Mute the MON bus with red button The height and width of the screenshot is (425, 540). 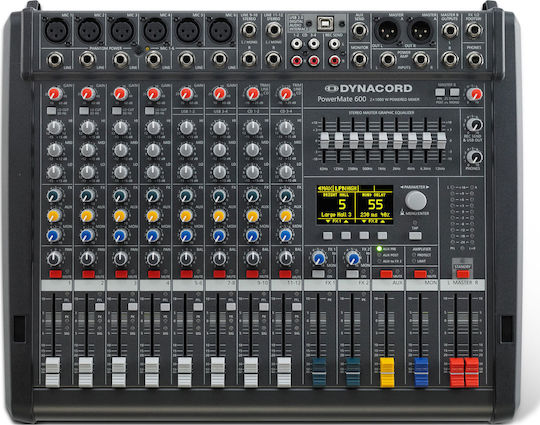[x=420, y=274]
